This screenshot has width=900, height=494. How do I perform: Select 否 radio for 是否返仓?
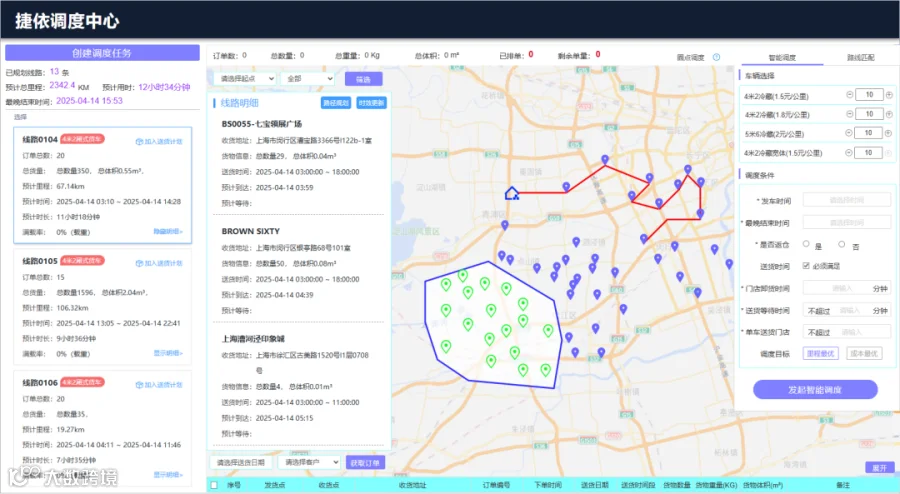(x=841, y=244)
